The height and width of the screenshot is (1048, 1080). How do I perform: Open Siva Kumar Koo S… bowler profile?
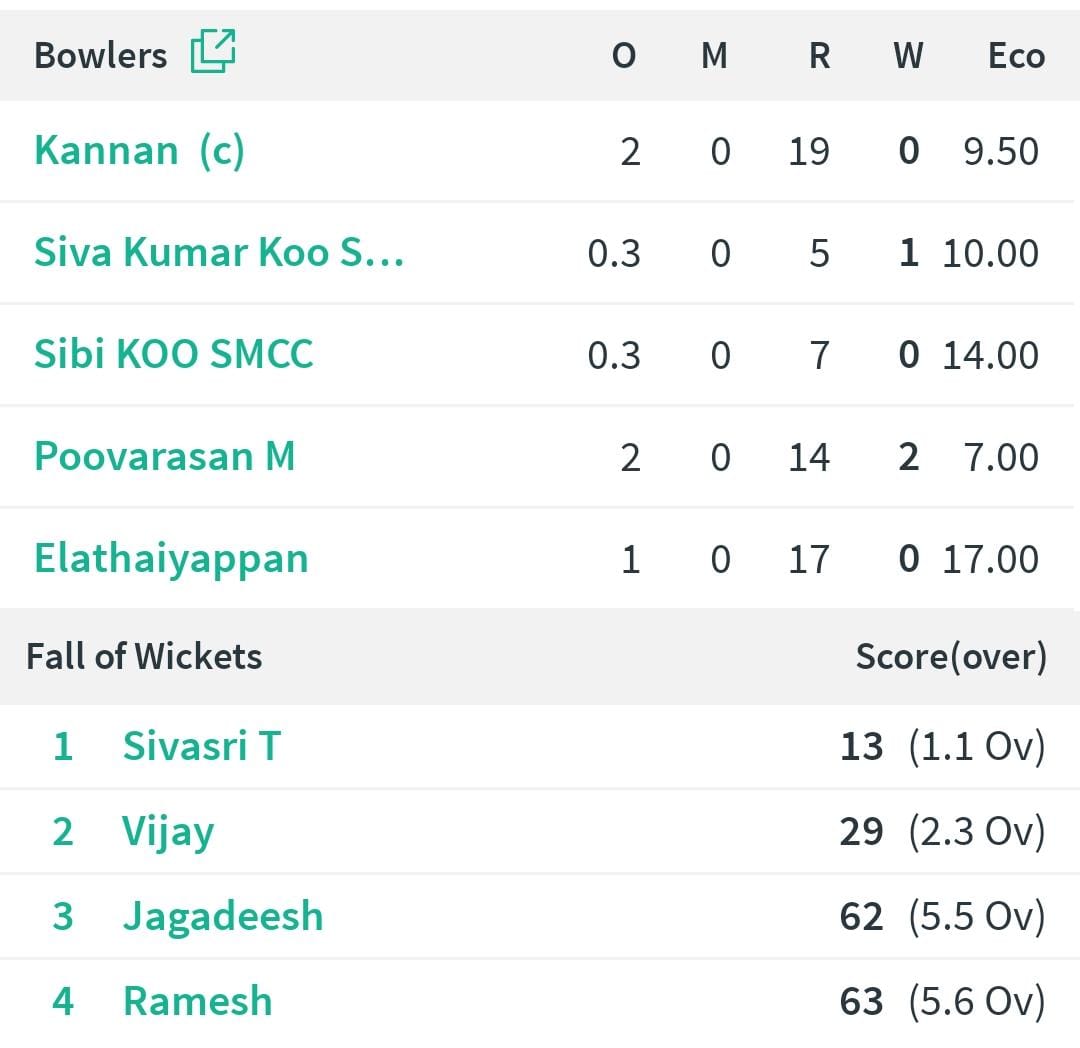click(219, 252)
